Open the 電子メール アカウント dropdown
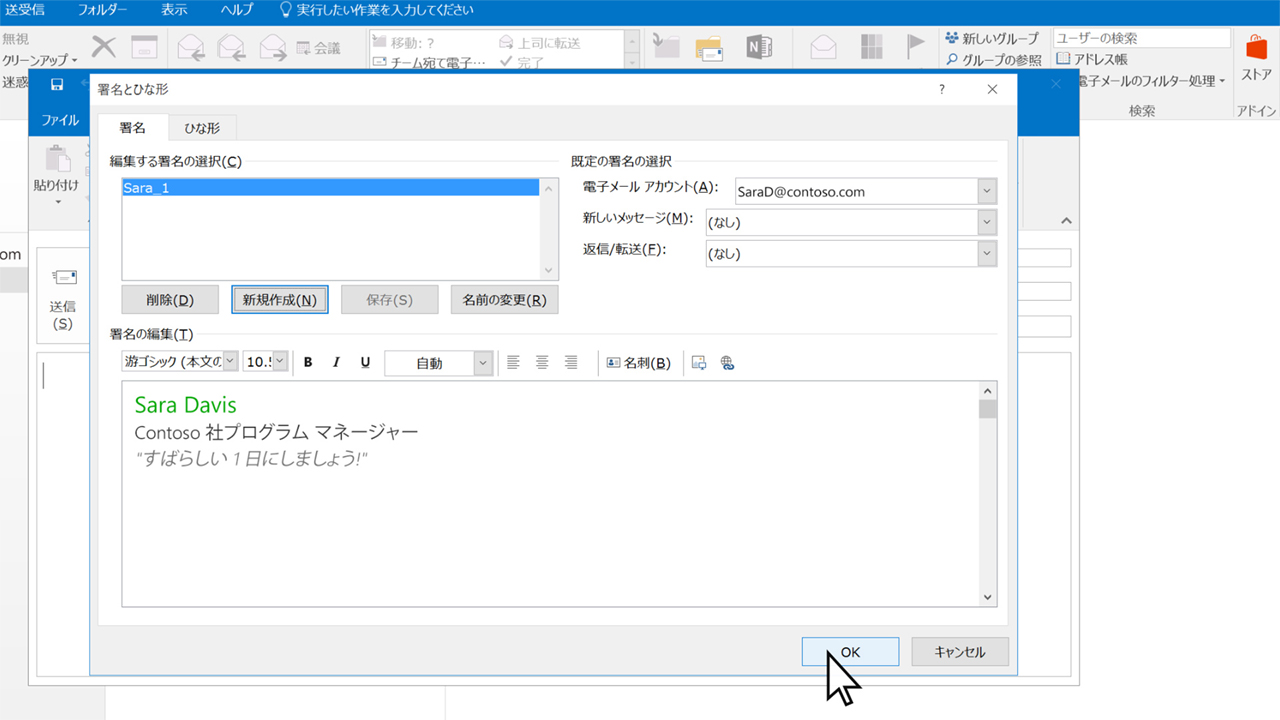The height and width of the screenshot is (720, 1280). 988,191
